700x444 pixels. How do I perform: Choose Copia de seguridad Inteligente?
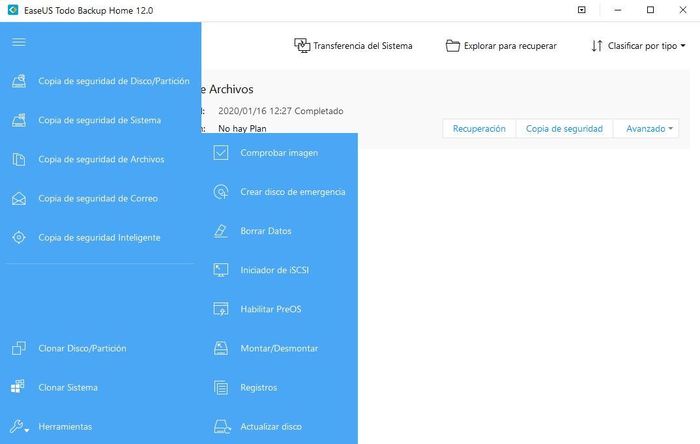click(x=99, y=237)
